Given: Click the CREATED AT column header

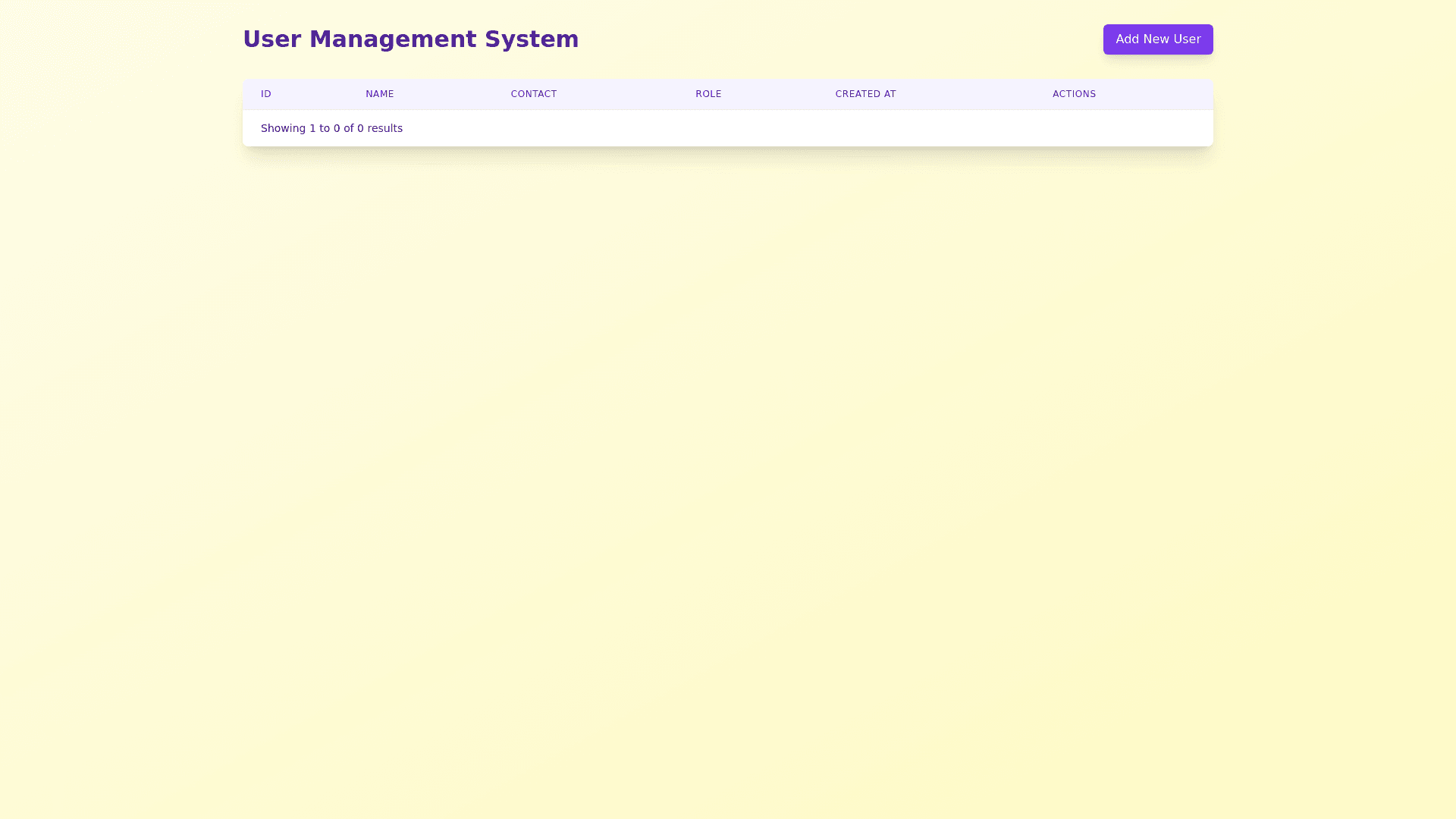Looking at the screenshot, I should click(x=865, y=94).
